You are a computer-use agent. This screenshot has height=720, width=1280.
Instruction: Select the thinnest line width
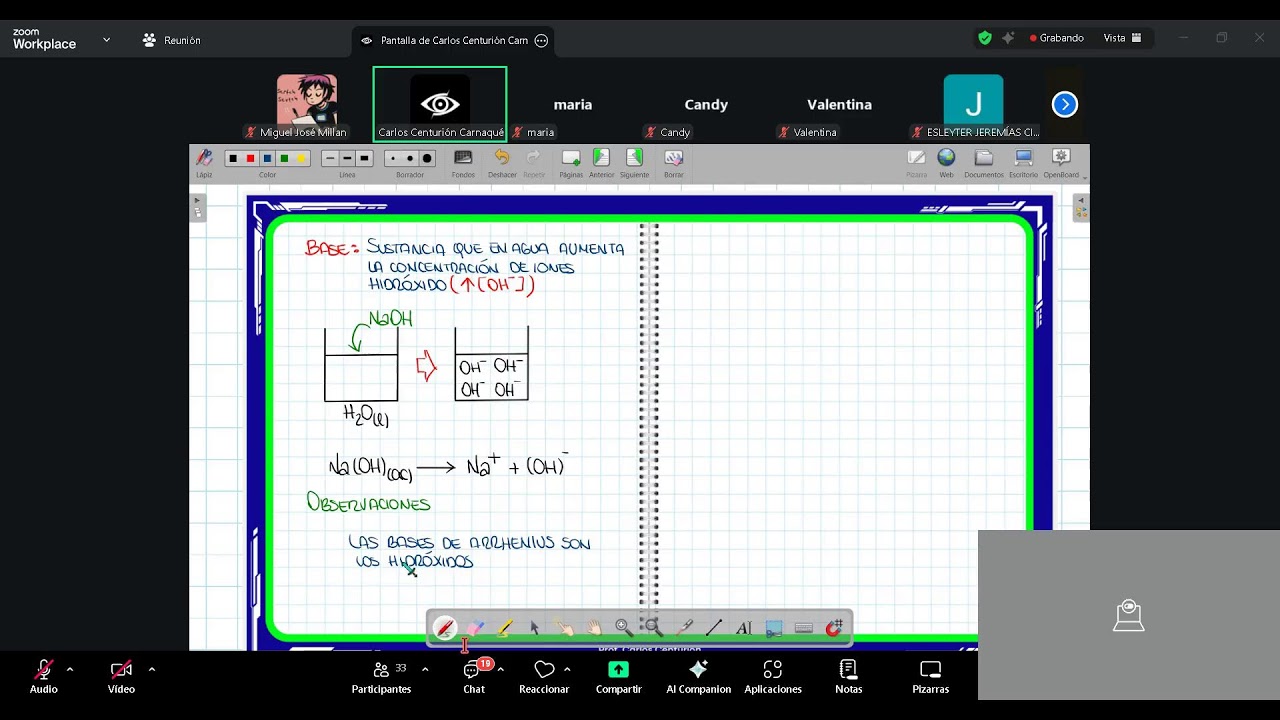click(330, 158)
